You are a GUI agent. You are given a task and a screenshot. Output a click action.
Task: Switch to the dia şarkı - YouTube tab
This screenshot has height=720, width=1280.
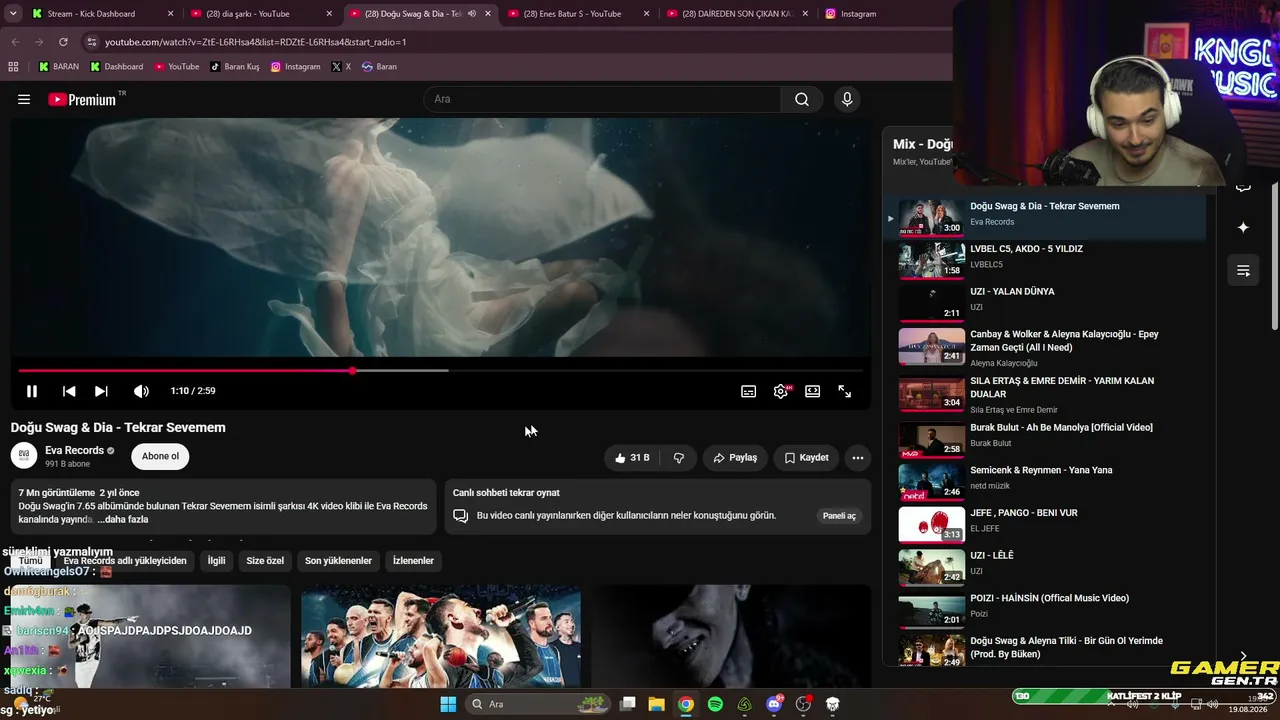tap(260, 14)
